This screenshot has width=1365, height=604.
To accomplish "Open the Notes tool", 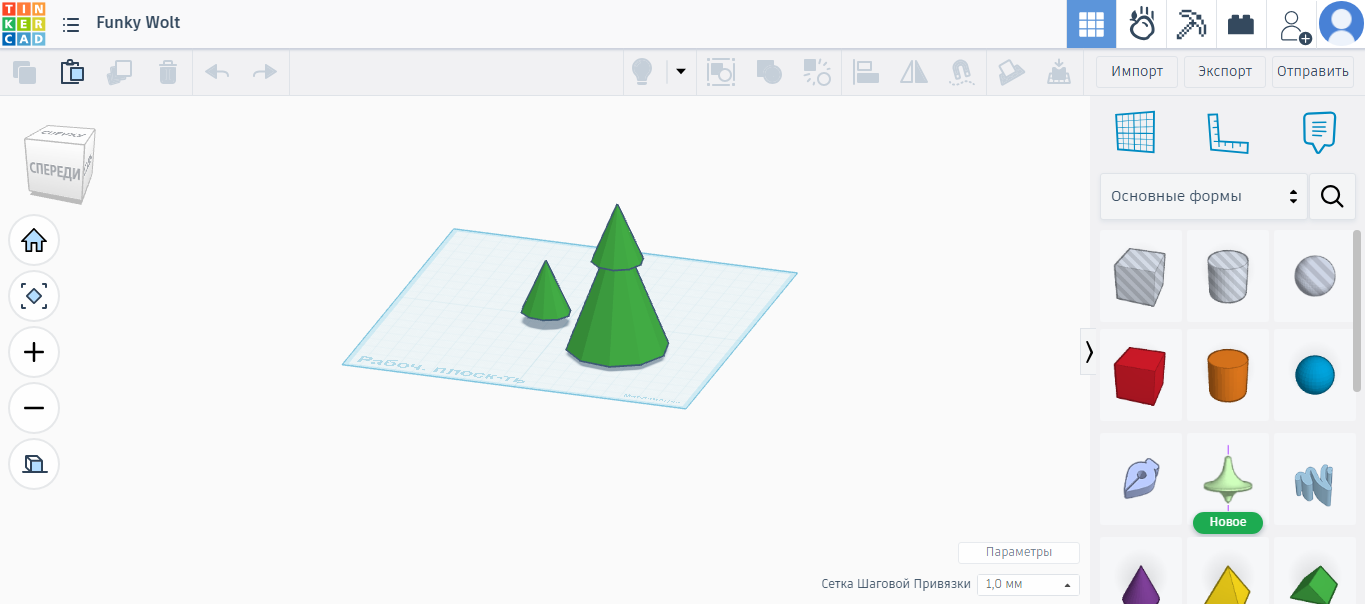I will click(1319, 133).
